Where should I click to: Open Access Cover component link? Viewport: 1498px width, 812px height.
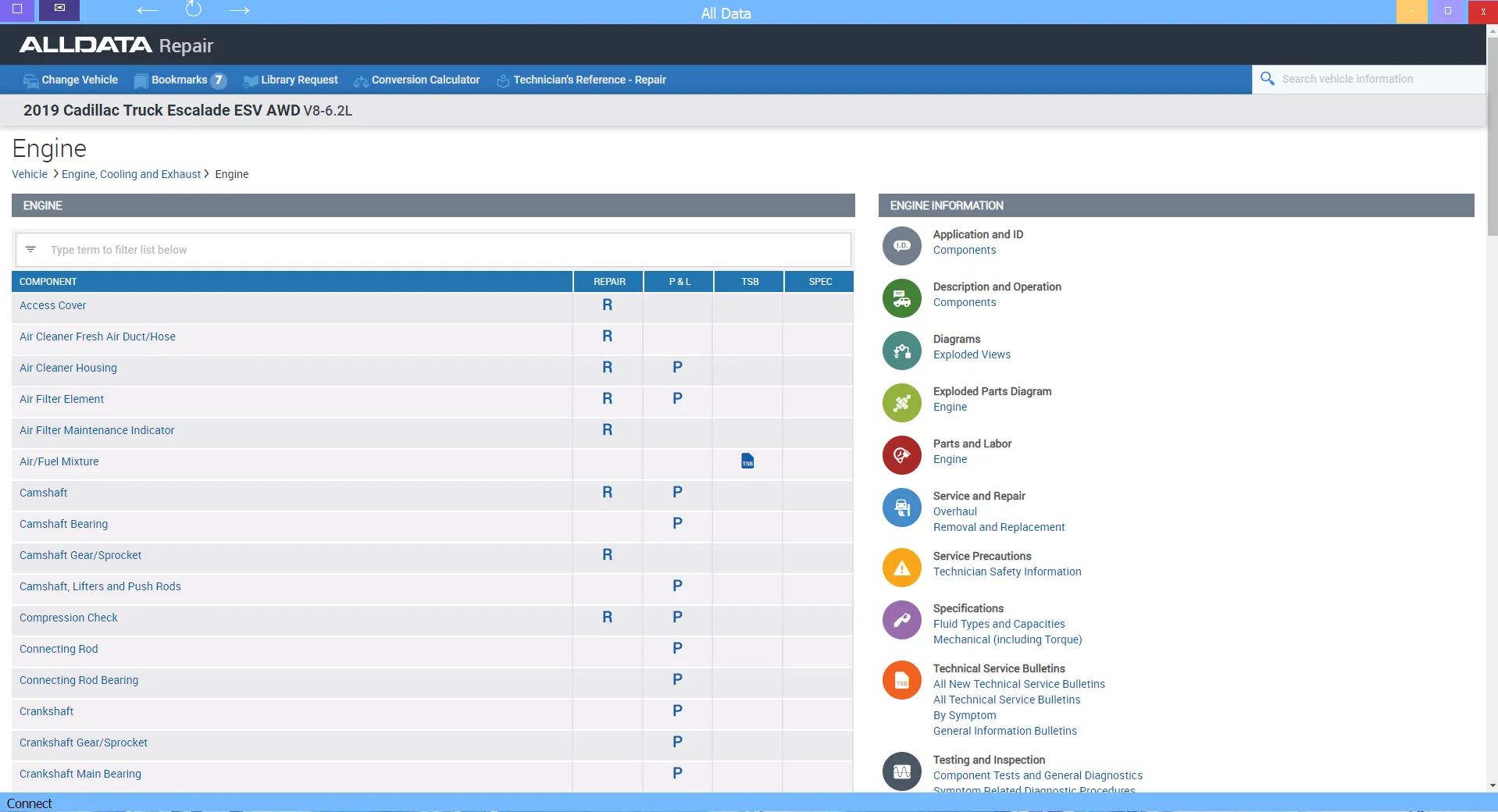coord(53,305)
